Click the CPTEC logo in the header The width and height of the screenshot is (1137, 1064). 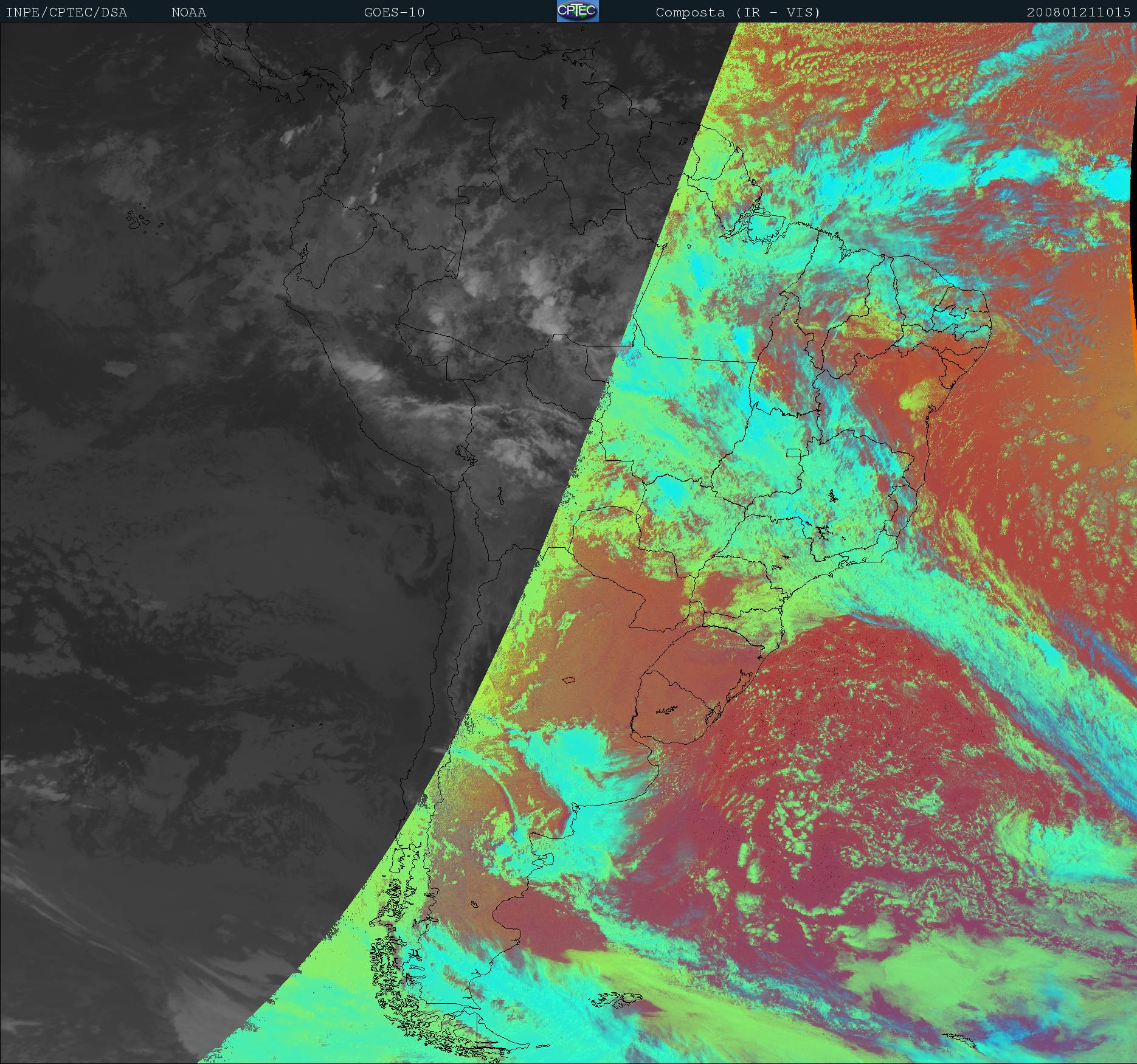coord(577,12)
